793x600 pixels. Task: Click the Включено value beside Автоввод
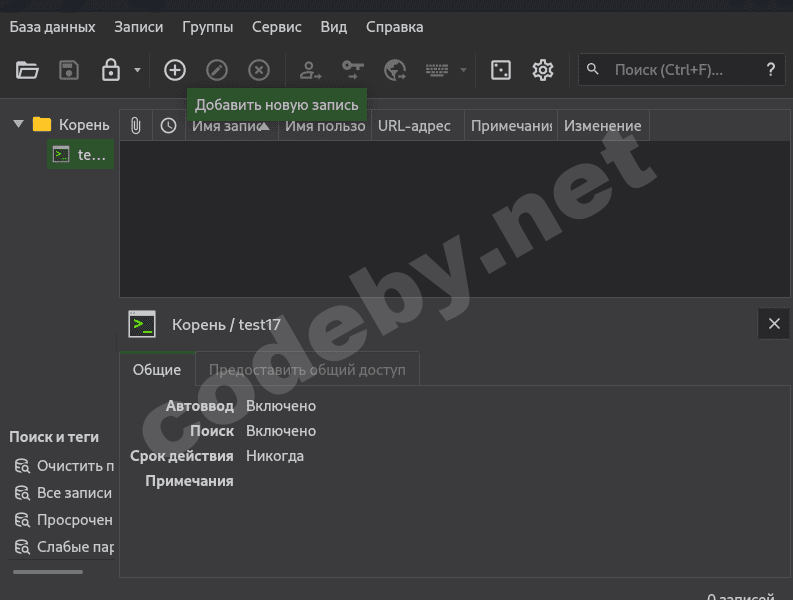pos(281,406)
